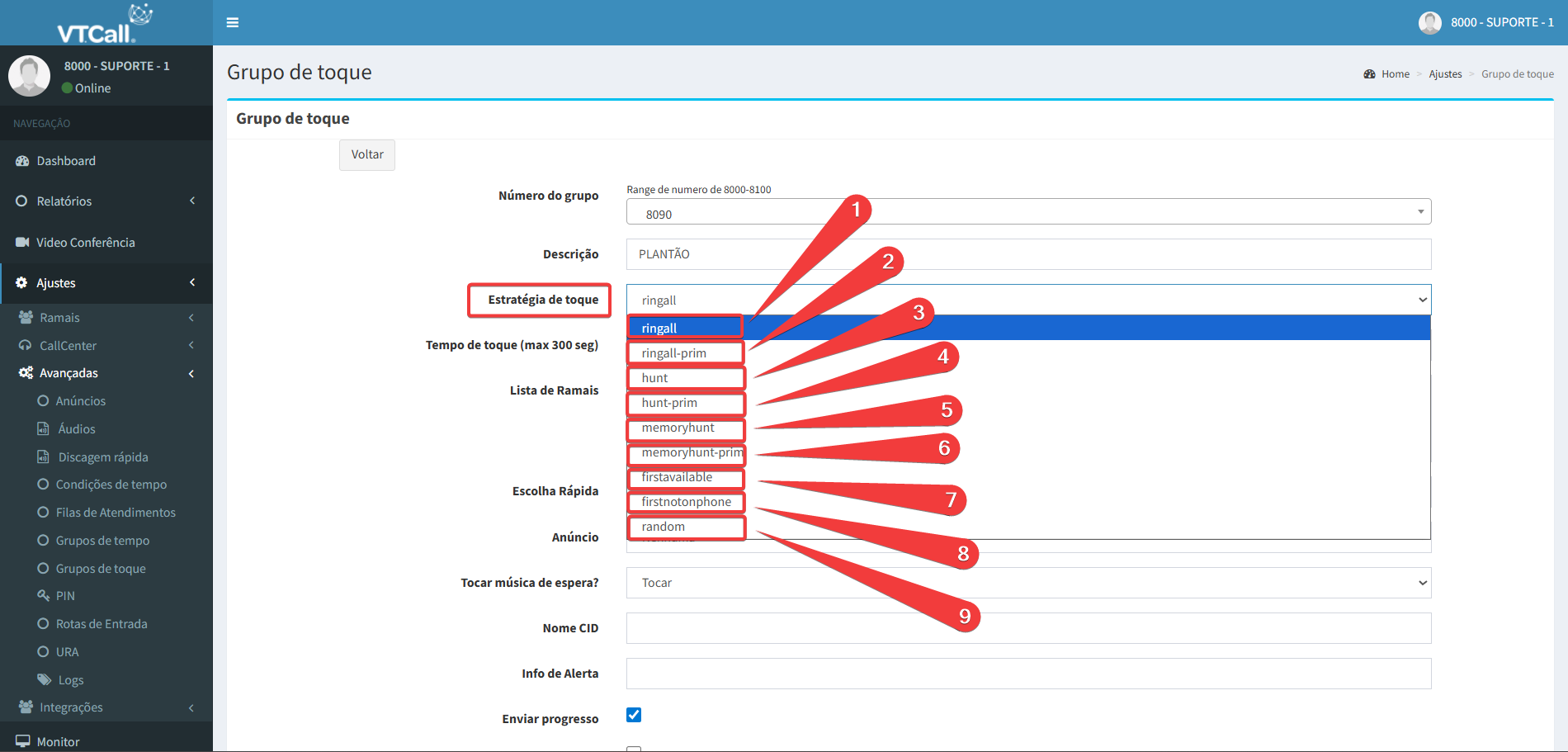Click the Ramais users icon
Viewport: 1568px width, 752px height.
point(26,318)
